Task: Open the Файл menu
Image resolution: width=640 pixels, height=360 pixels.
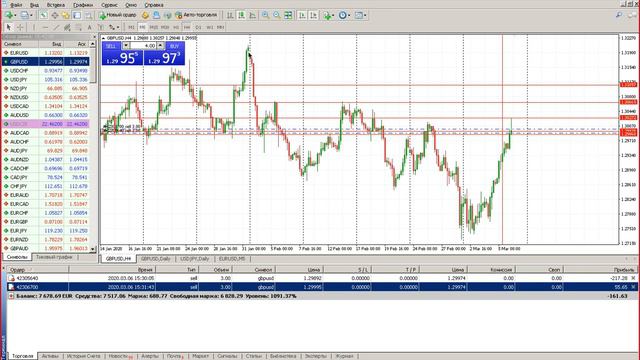Action: pos(16,5)
